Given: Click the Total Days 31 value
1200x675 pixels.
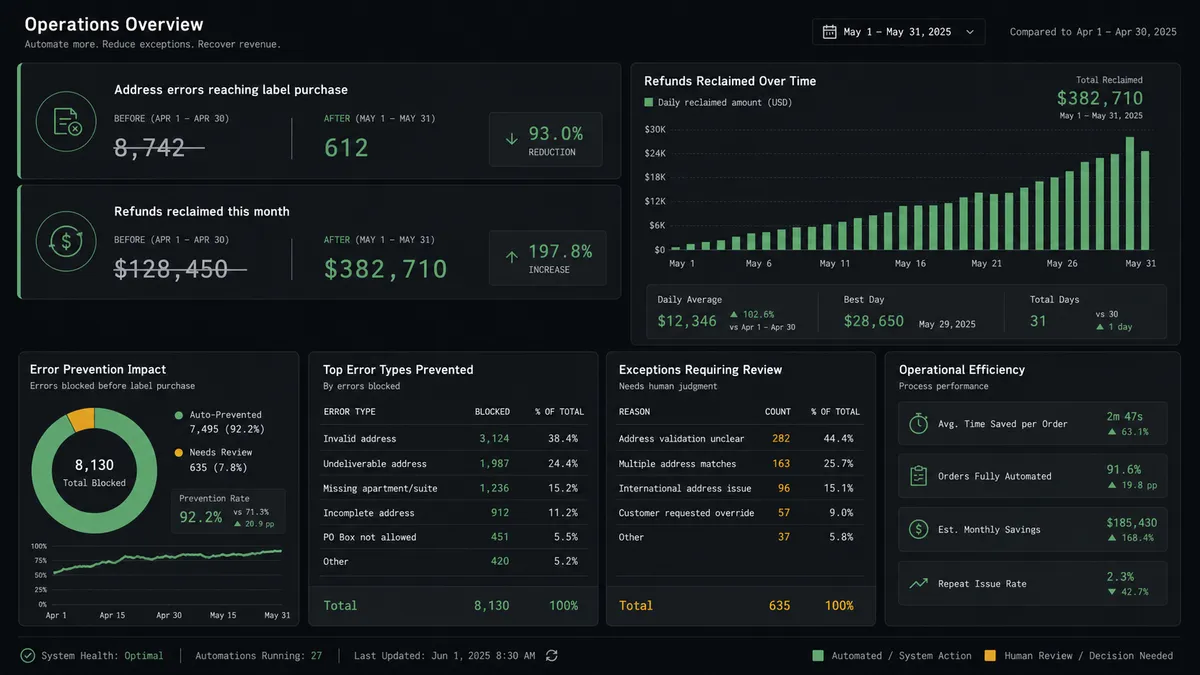Looking at the screenshot, I should (1038, 321).
